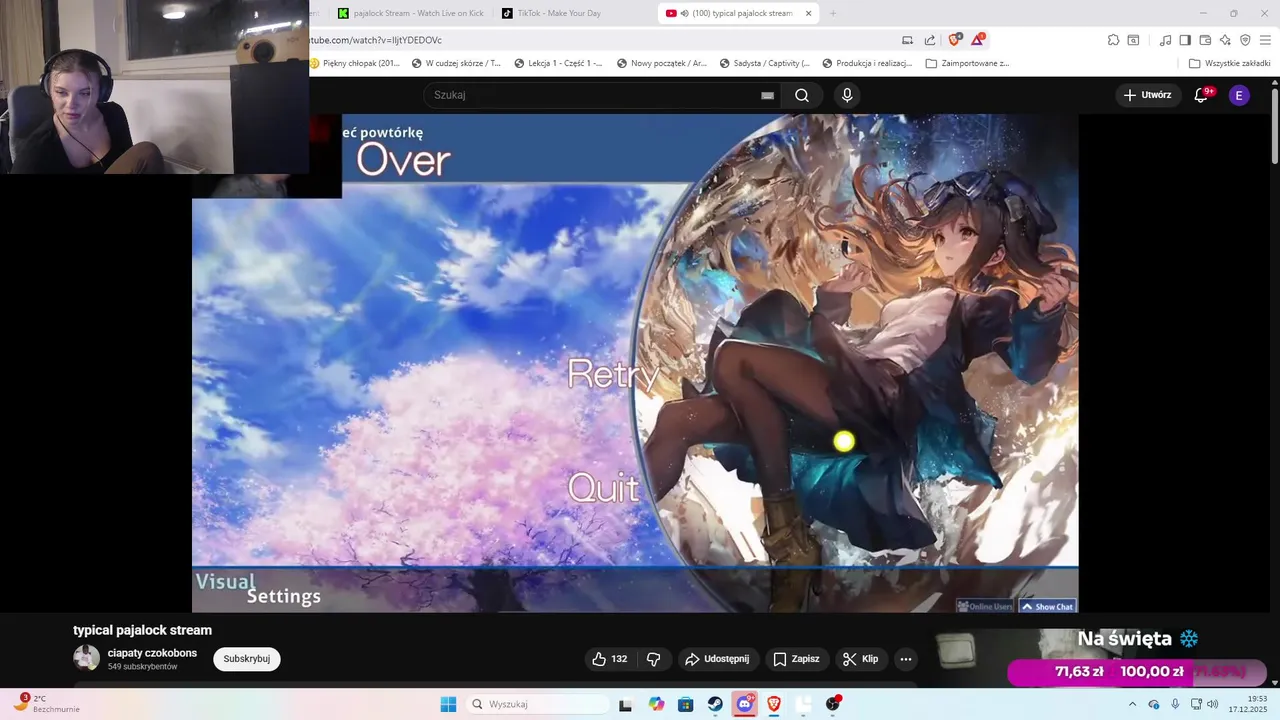
Task: Open the Produkcja i realizacj... bookmark
Action: point(867,63)
